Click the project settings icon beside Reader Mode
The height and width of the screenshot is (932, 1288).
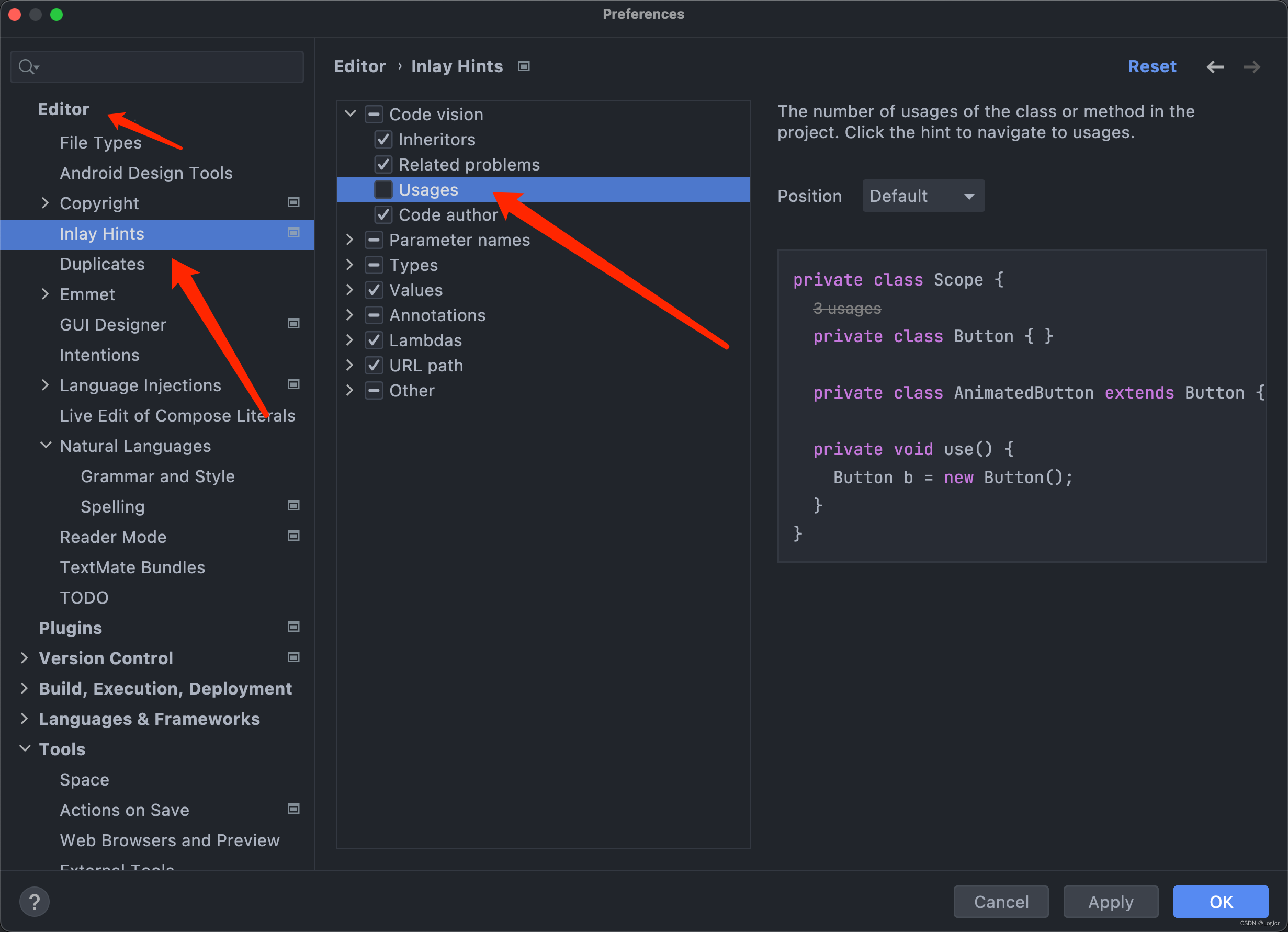tap(293, 536)
